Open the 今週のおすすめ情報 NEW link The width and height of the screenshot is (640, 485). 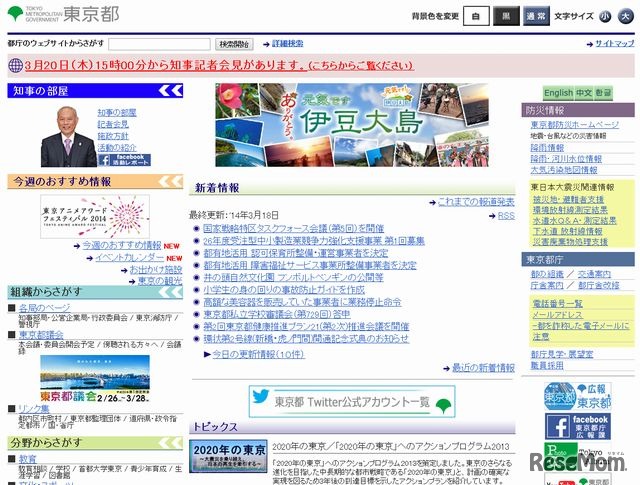point(122,245)
